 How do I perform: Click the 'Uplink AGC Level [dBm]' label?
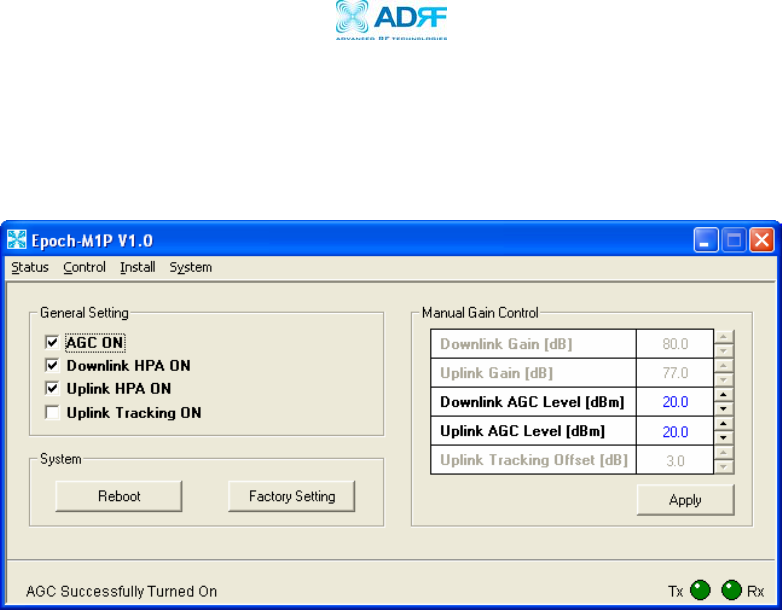tap(522, 431)
